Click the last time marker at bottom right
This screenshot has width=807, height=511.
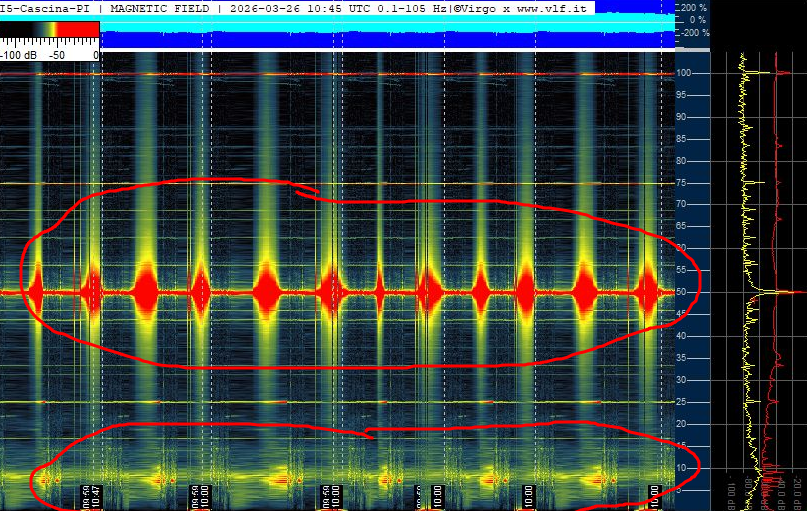654,497
